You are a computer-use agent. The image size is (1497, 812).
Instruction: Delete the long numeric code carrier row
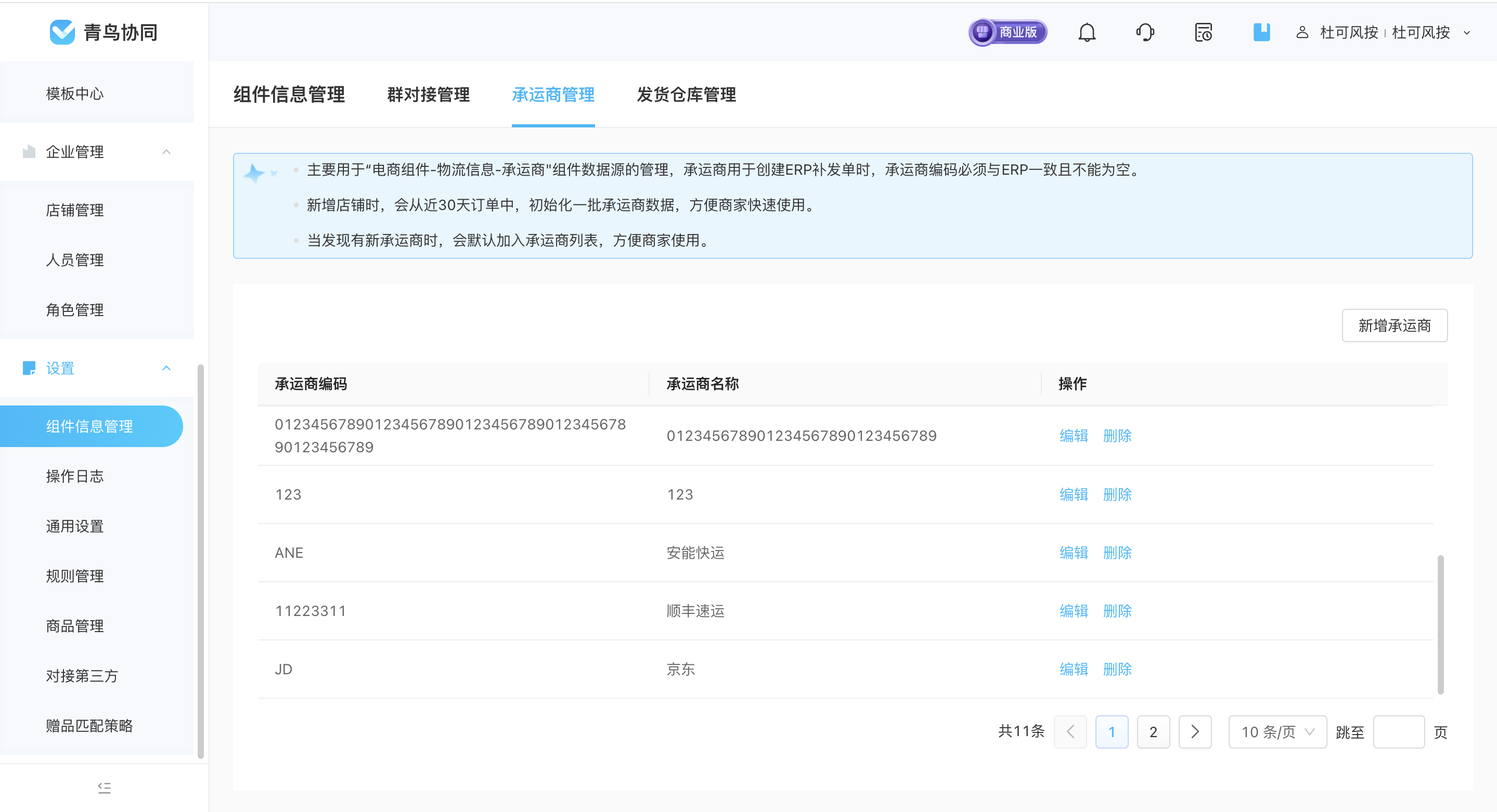click(x=1117, y=436)
